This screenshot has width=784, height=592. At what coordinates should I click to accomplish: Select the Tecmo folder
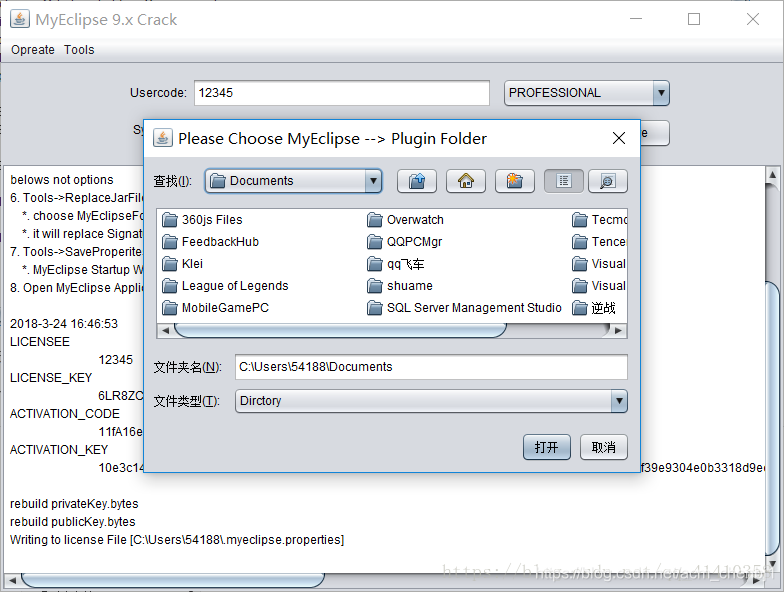pyautogui.click(x=599, y=220)
